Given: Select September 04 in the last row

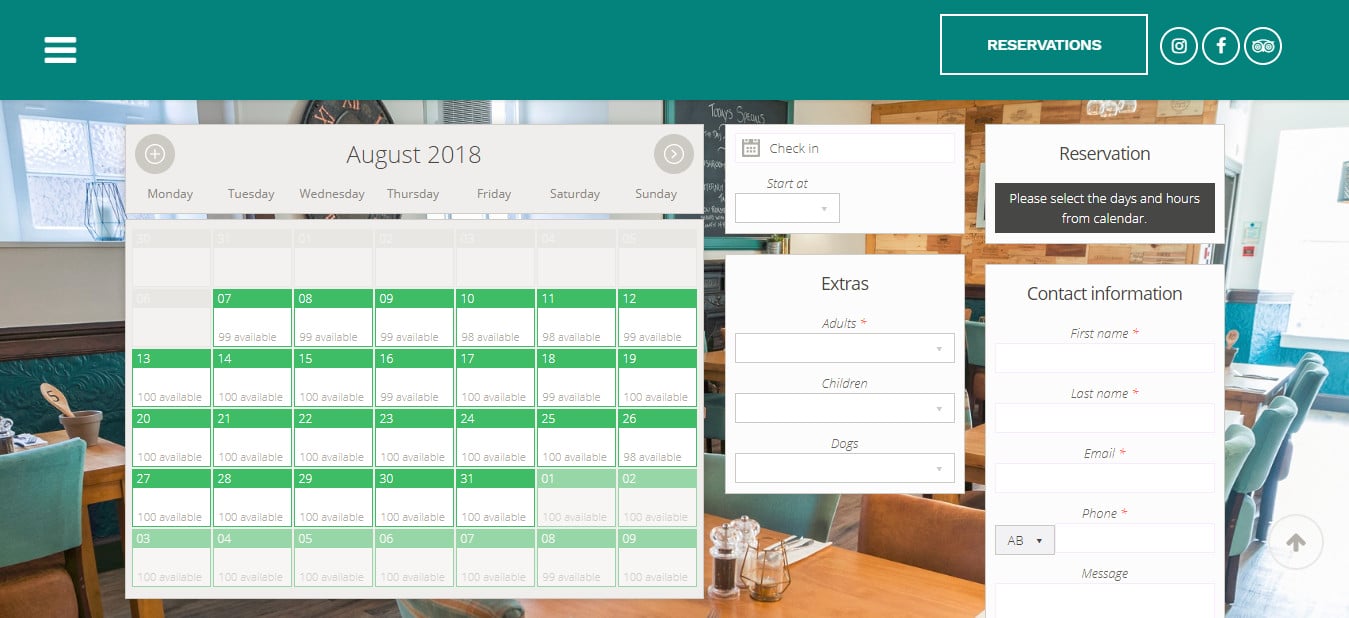Looking at the screenshot, I should pyautogui.click(x=252, y=558).
